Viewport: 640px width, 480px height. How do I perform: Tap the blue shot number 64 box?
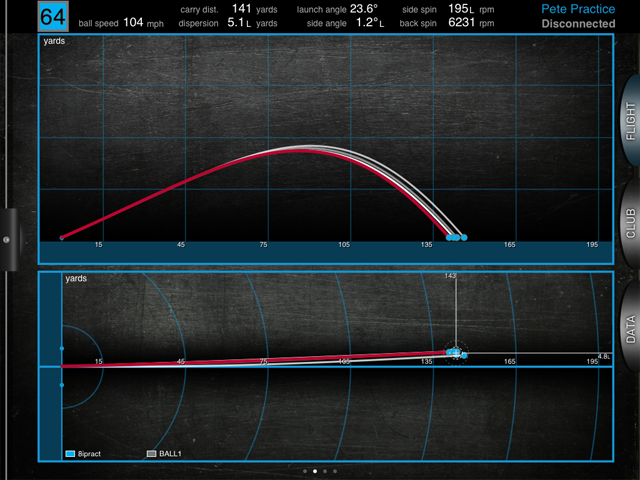point(53,16)
